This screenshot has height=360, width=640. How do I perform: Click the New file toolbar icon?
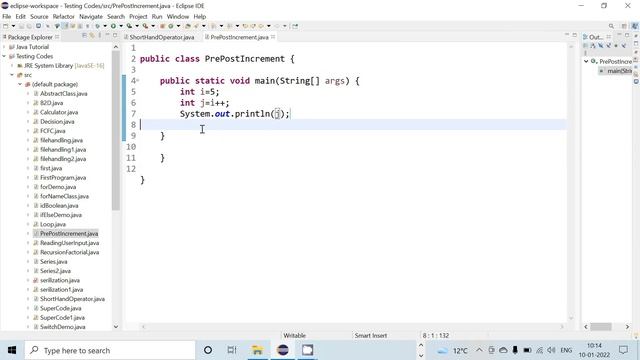pyautogui.click(x=5, y=26)
